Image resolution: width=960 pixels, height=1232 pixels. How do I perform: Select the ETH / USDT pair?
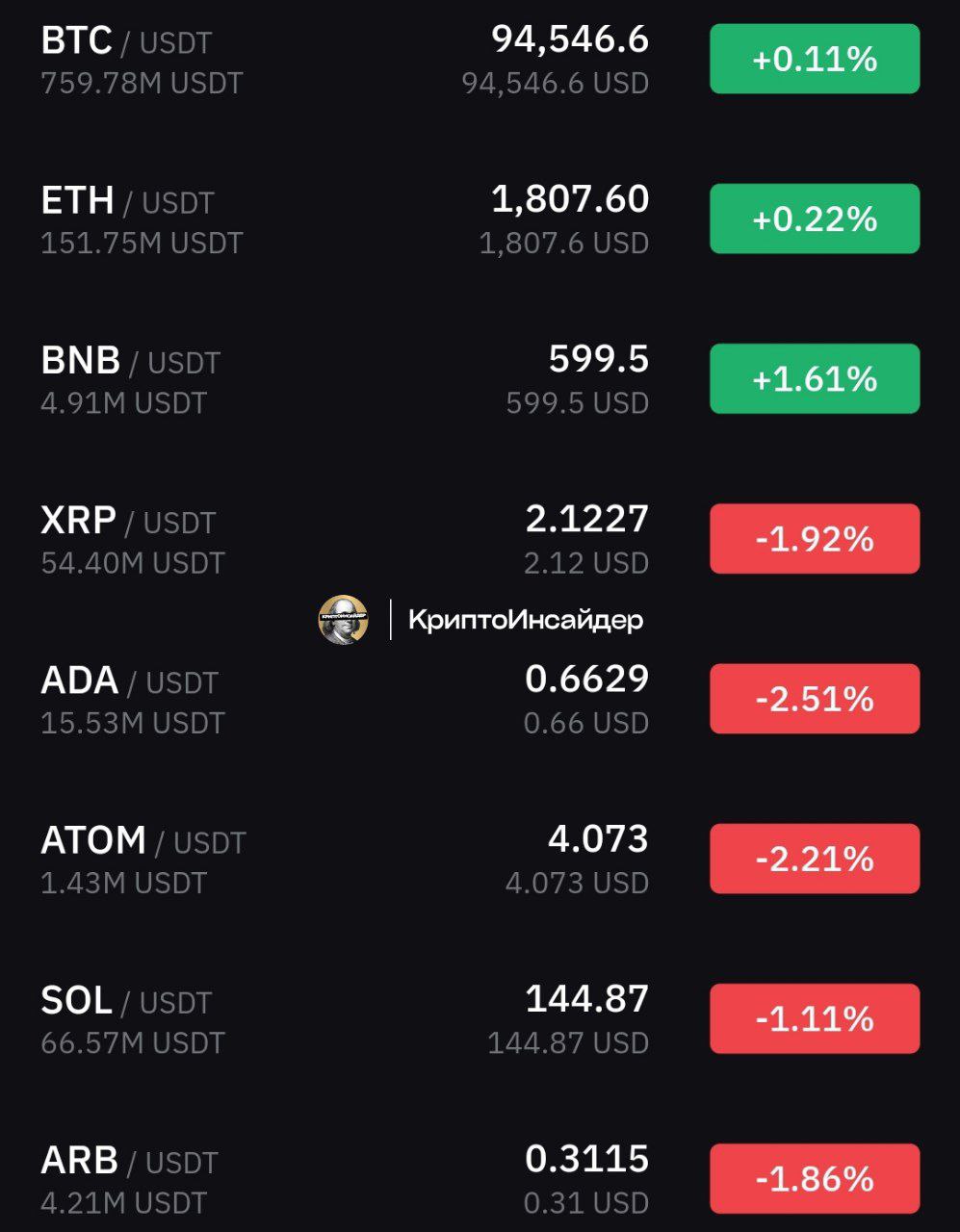coord(127,202)
